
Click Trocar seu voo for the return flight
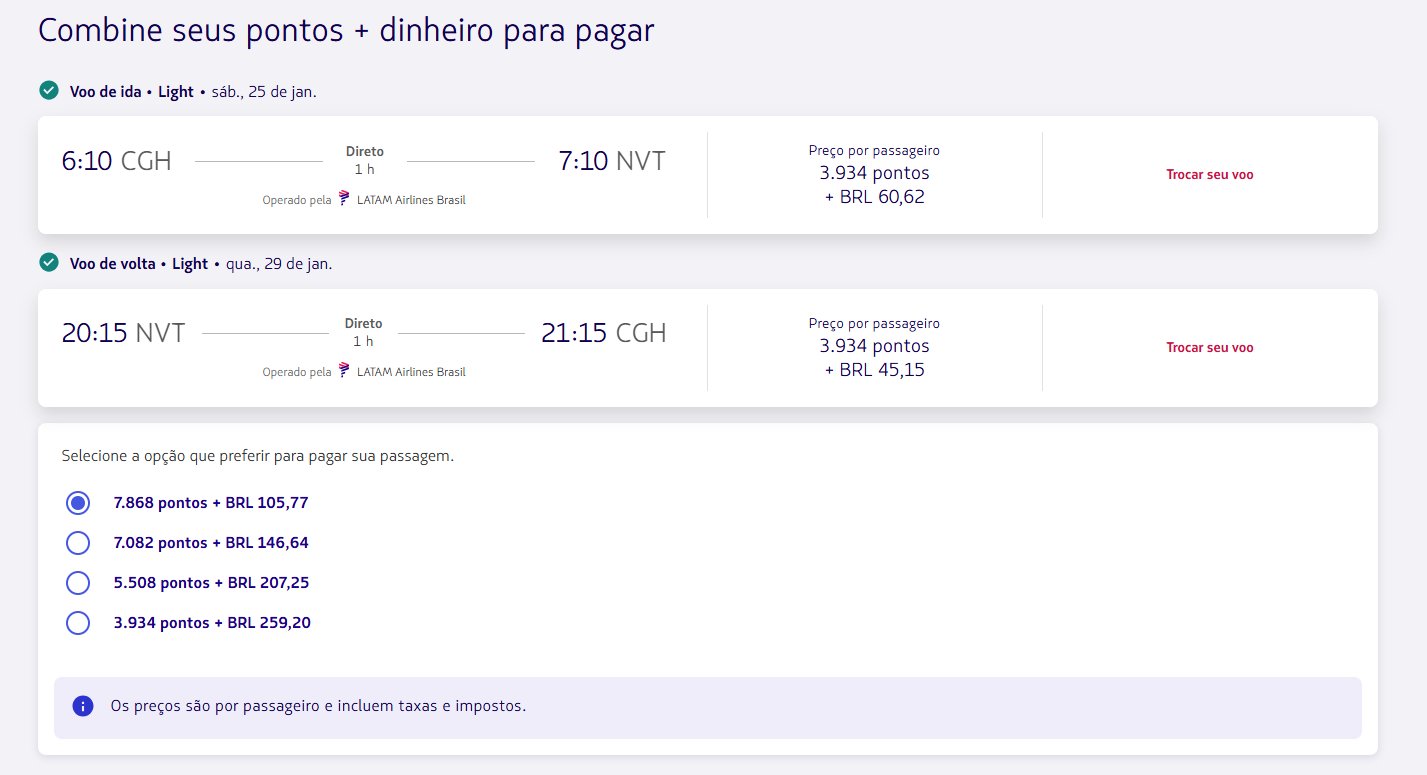1209,348
